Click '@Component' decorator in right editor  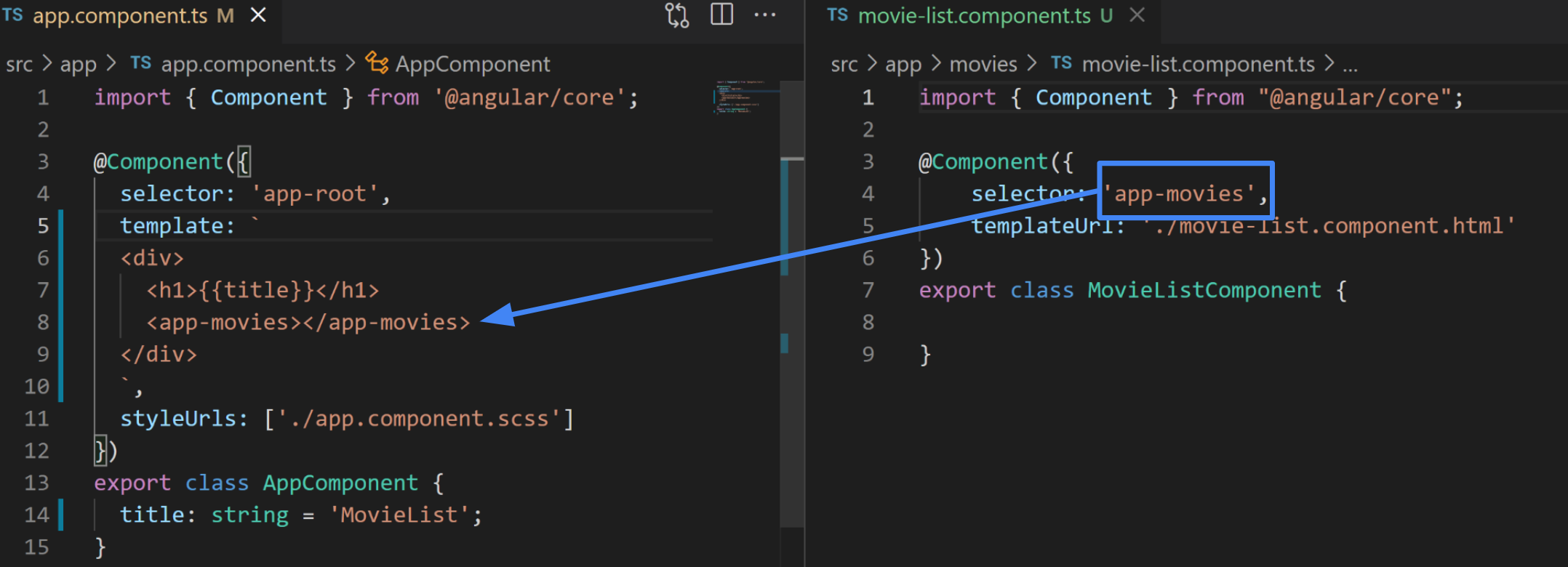[983, 162]
